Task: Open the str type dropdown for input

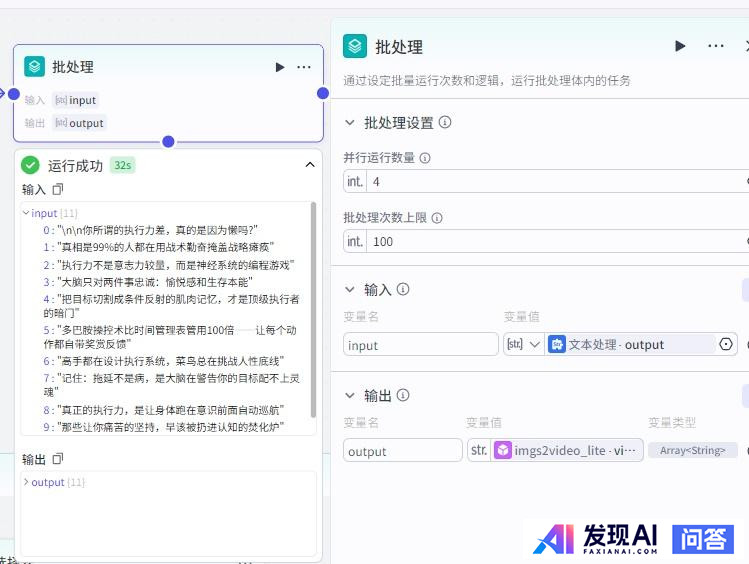Action: coord(523,344)
